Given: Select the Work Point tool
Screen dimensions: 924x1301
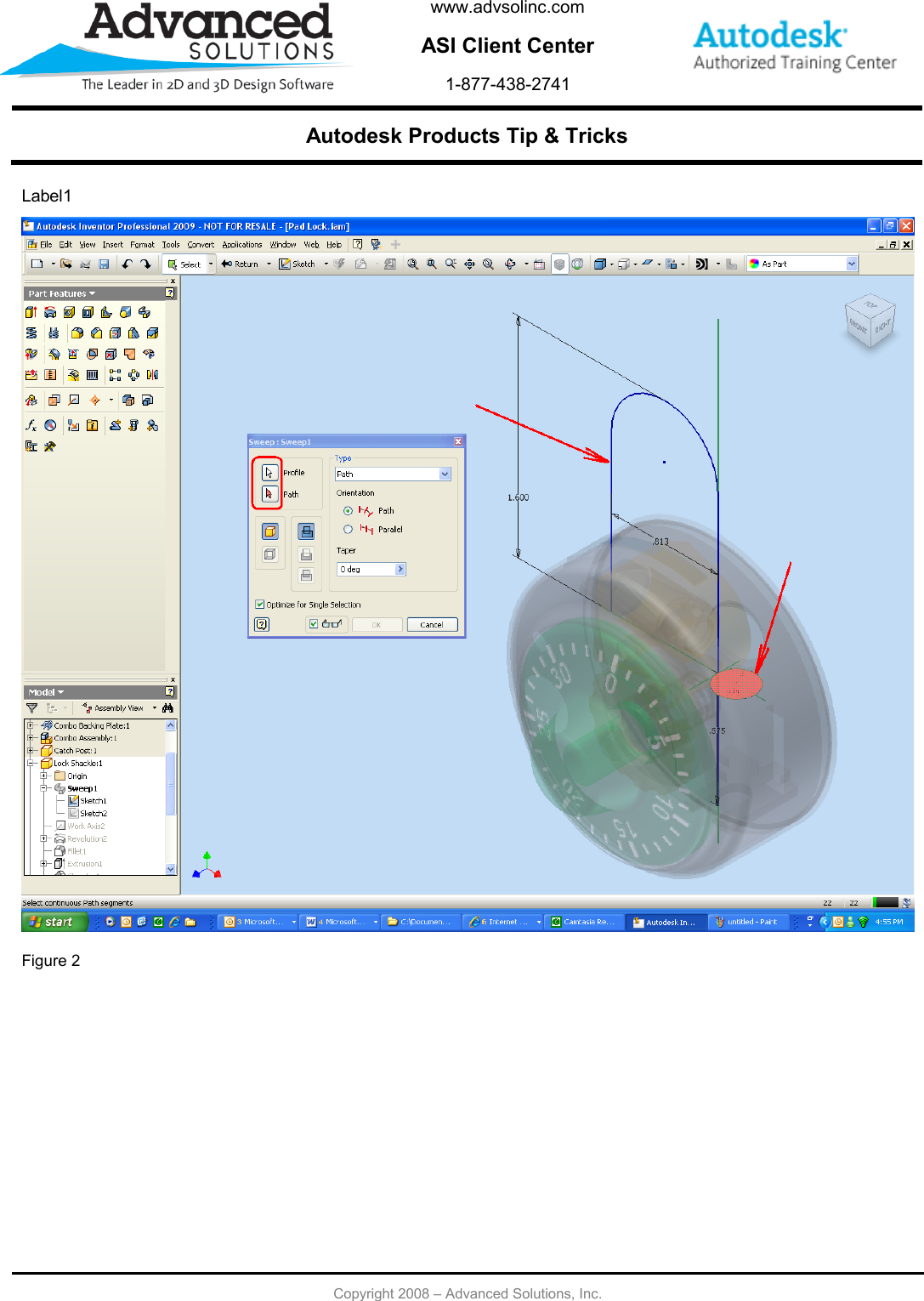Looking at the screenshot, I should tap(94, 400).
